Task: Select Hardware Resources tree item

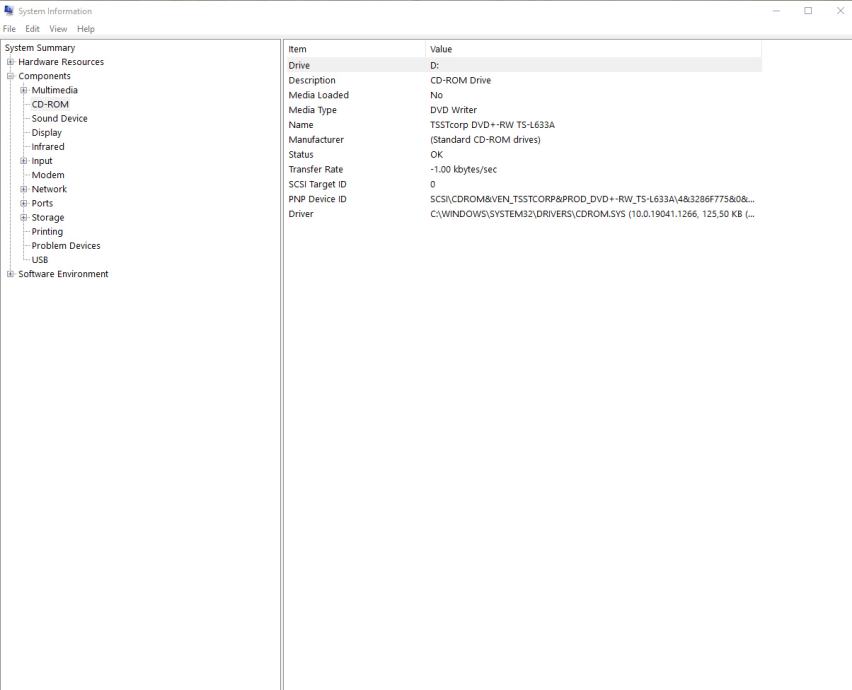Action: pyautogui.click(x=61, y=62)
